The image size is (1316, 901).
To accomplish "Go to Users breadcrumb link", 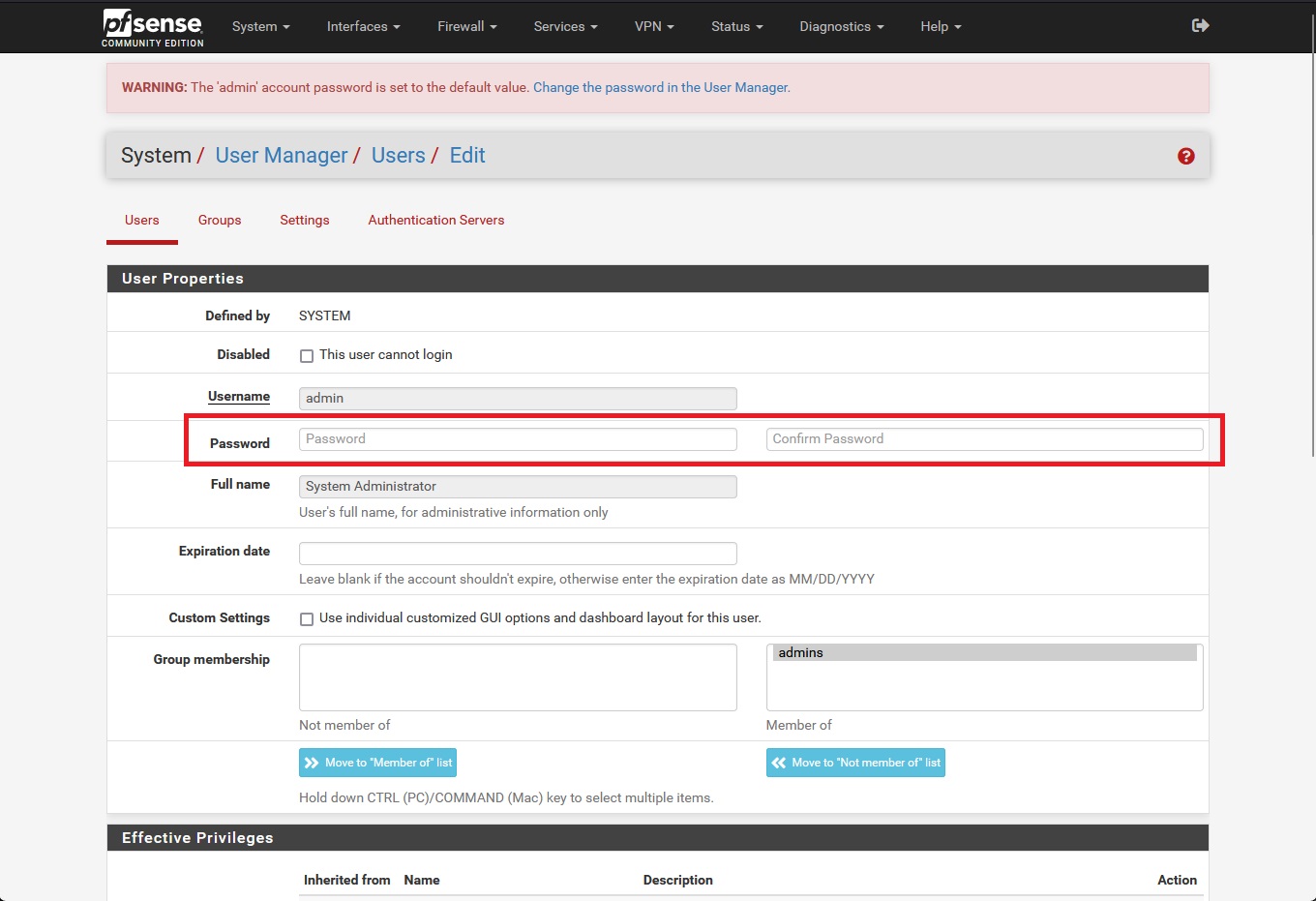I will [x=399, y=156].
